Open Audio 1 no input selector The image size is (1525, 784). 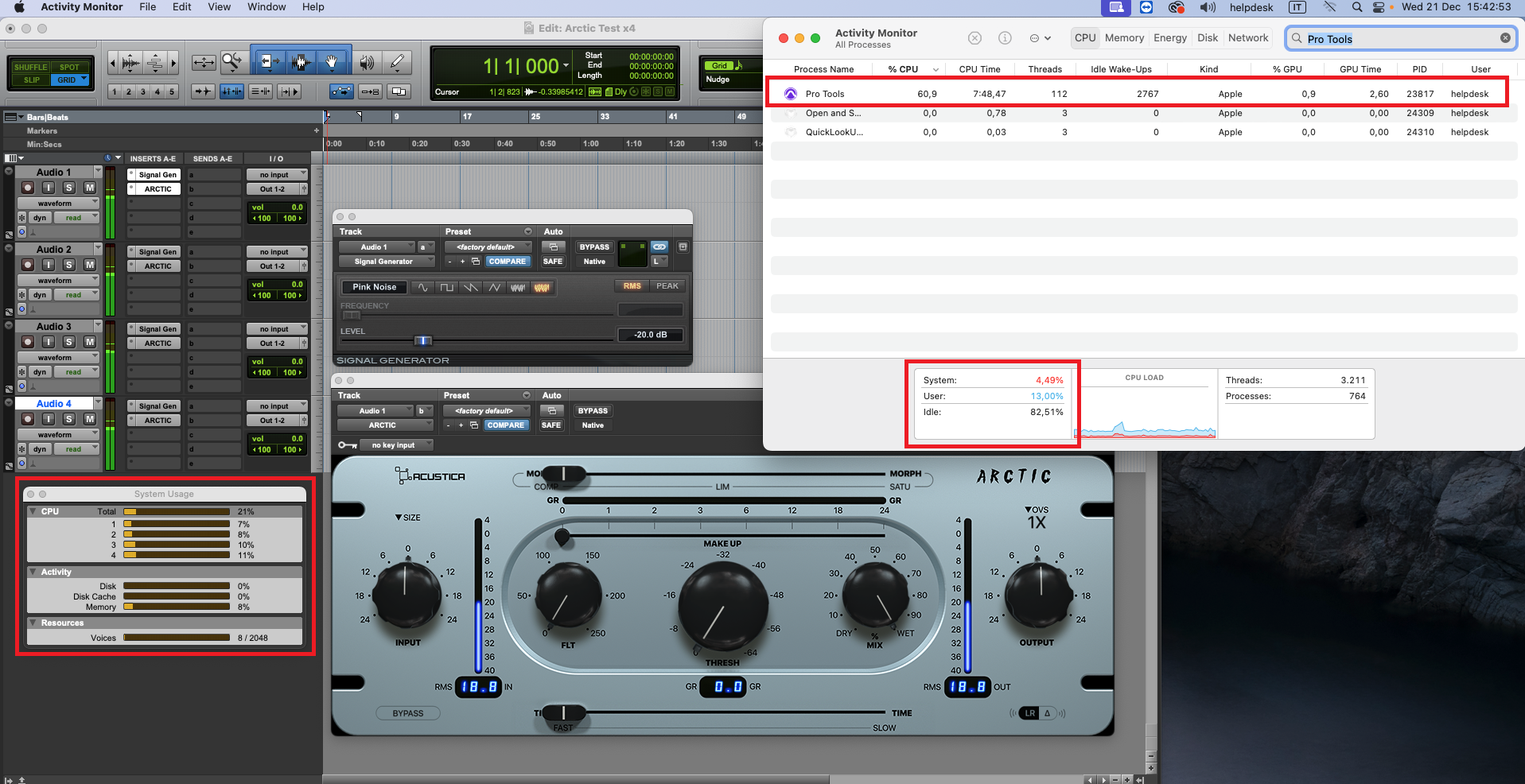[x=276, y=175]
